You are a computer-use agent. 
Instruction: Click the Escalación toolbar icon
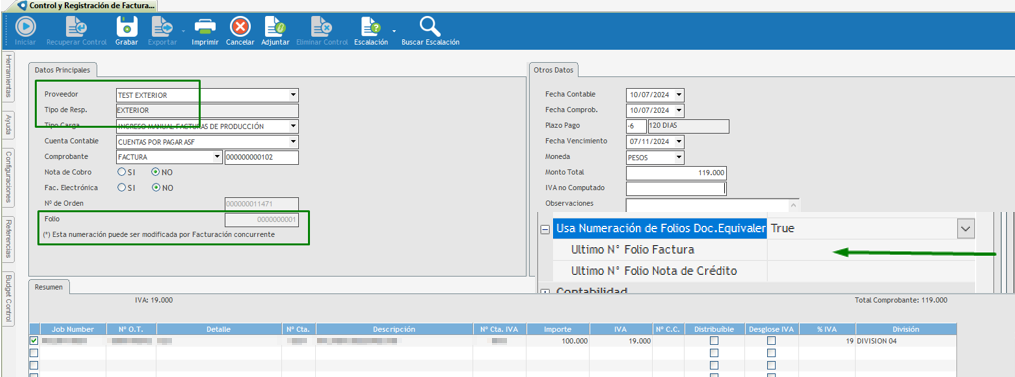372,27
